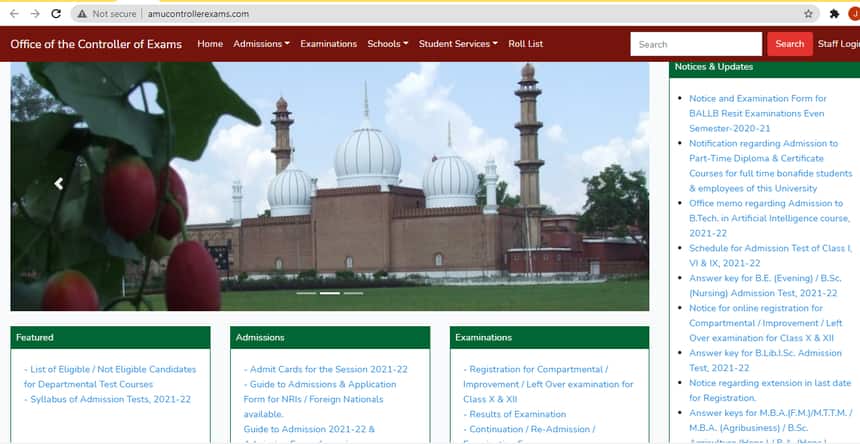
Task: Click the browser forward arrow
Action: click(x=35, y=14)
